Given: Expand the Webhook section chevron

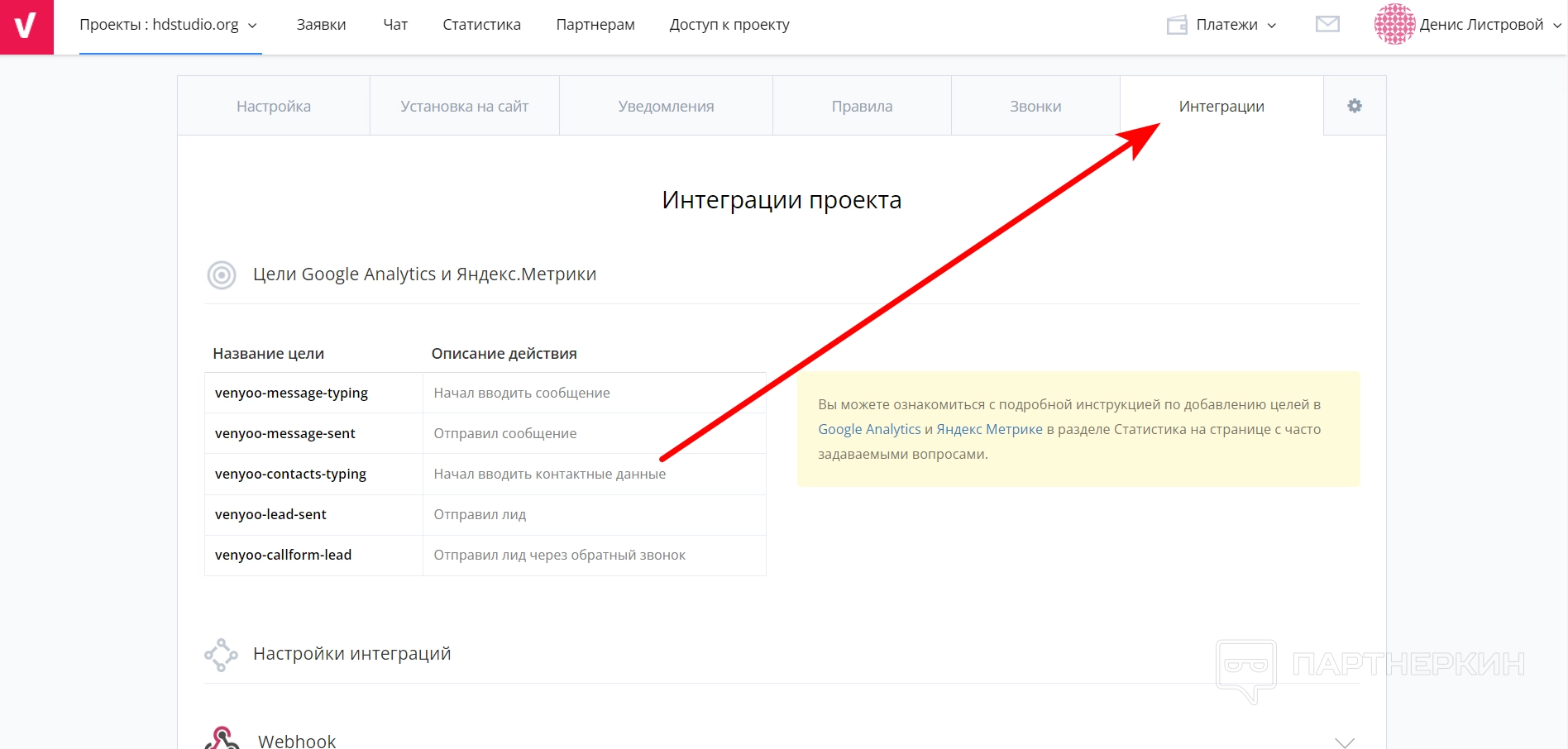Looking at the screenshot, I should coord(1345,742).
